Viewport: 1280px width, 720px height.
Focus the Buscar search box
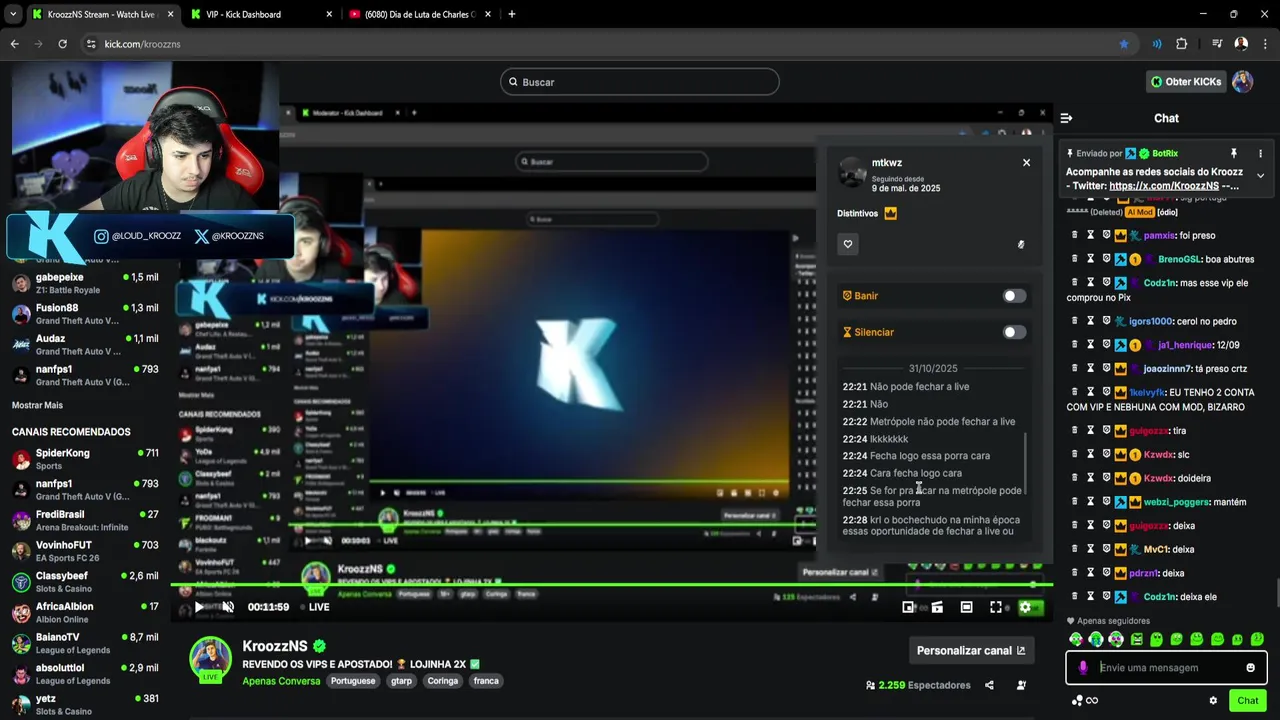[640, 82]
